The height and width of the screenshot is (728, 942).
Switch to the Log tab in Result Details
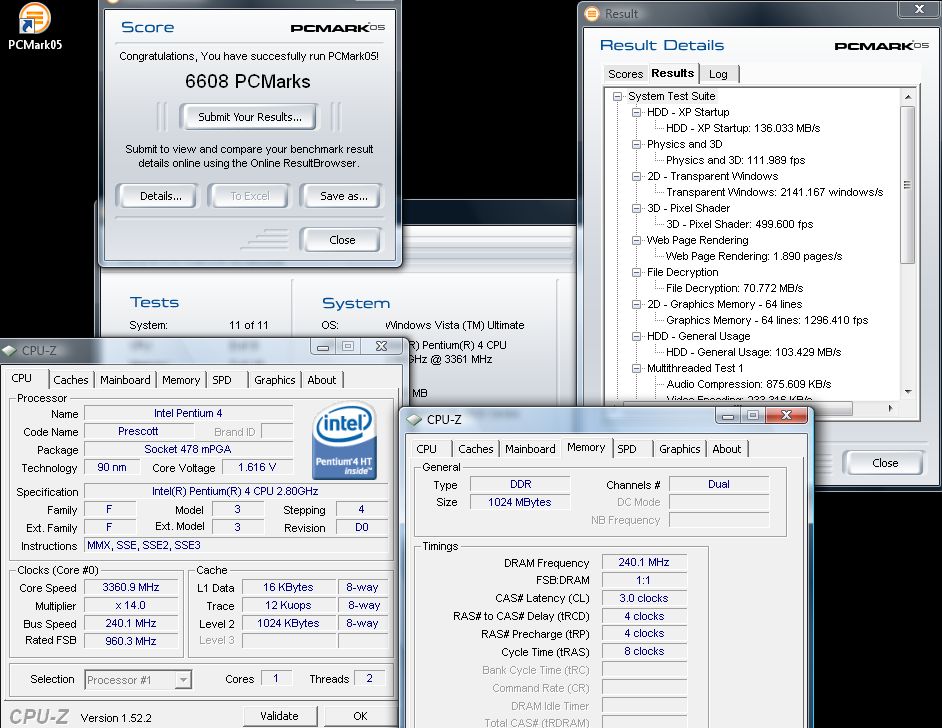[718, 74]
